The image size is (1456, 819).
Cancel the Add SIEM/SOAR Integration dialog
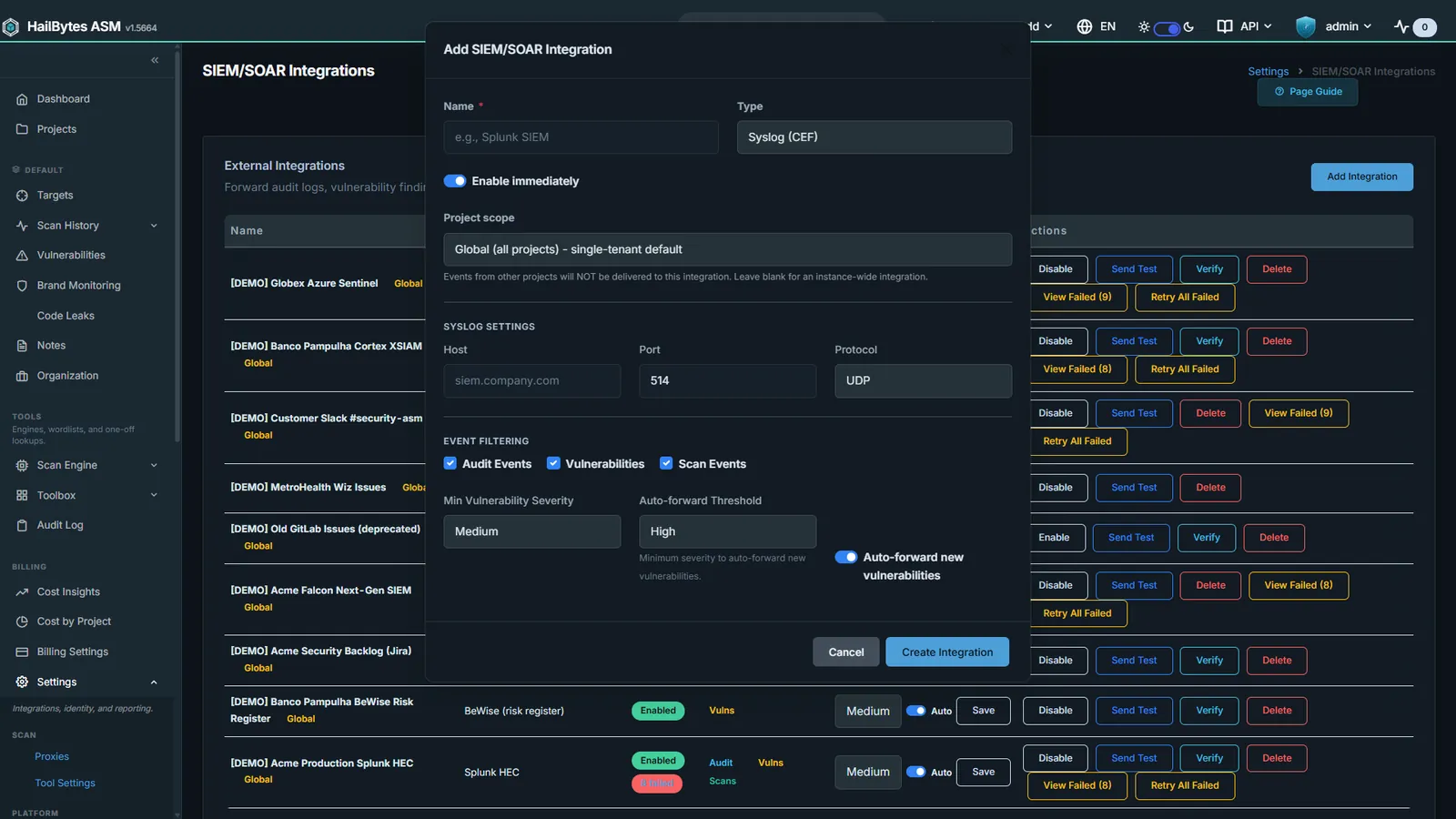click(x=846, y=652)
